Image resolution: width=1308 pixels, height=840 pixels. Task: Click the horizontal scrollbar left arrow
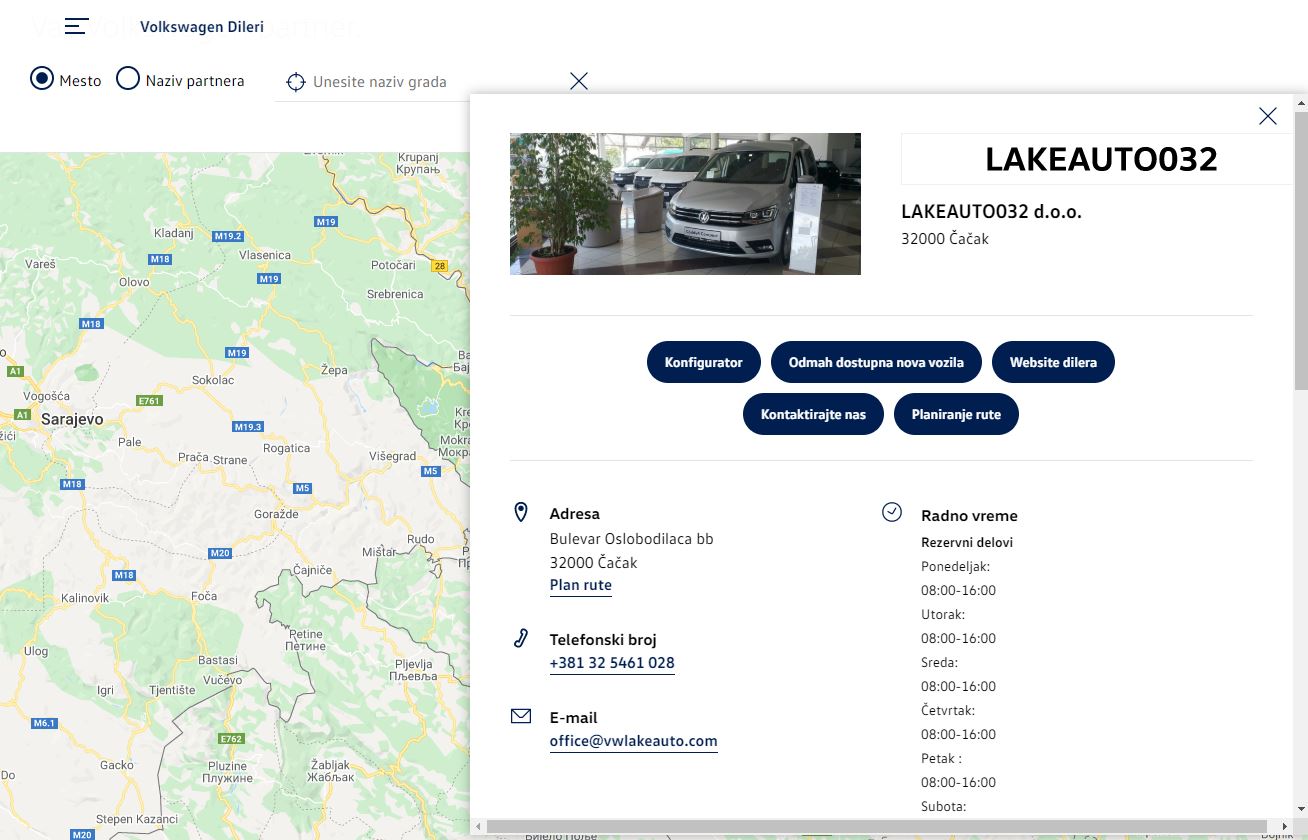pyautogui.click(x=477, y=826)
